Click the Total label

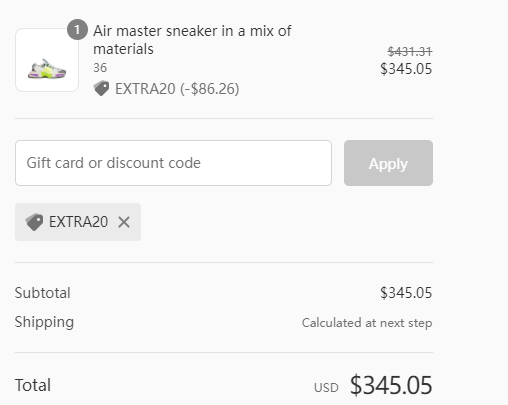[x=33, y=385]
